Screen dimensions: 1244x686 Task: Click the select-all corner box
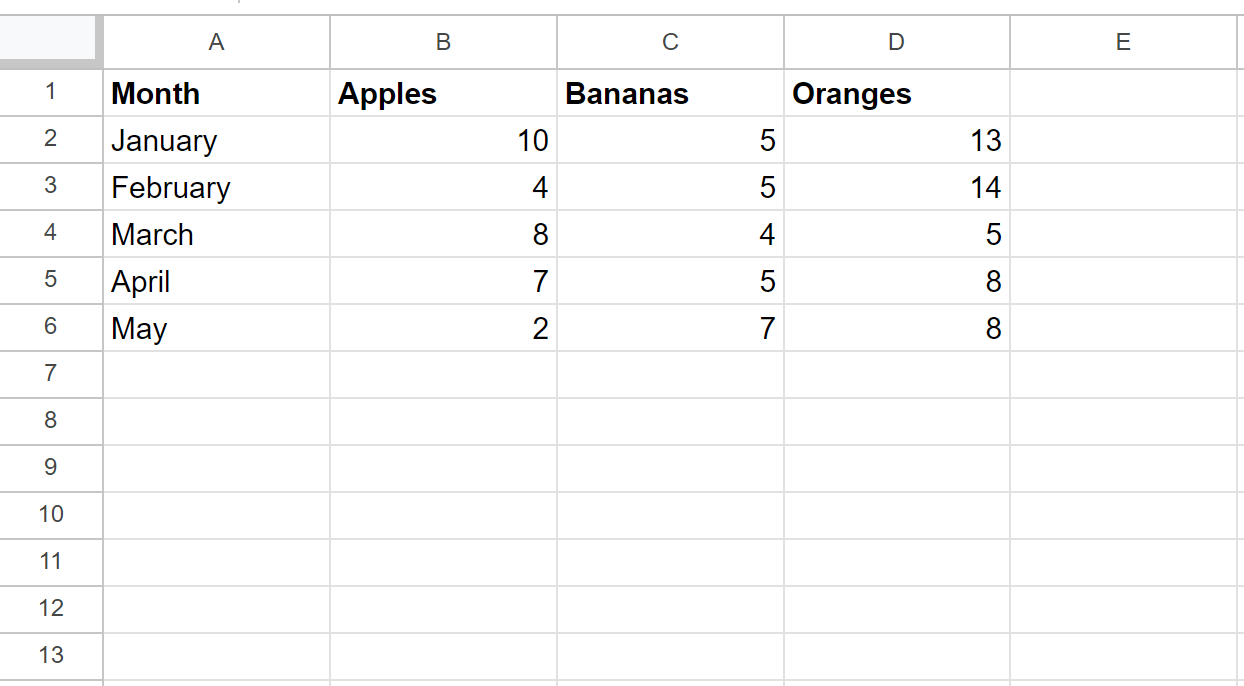[x=51, y=42]
